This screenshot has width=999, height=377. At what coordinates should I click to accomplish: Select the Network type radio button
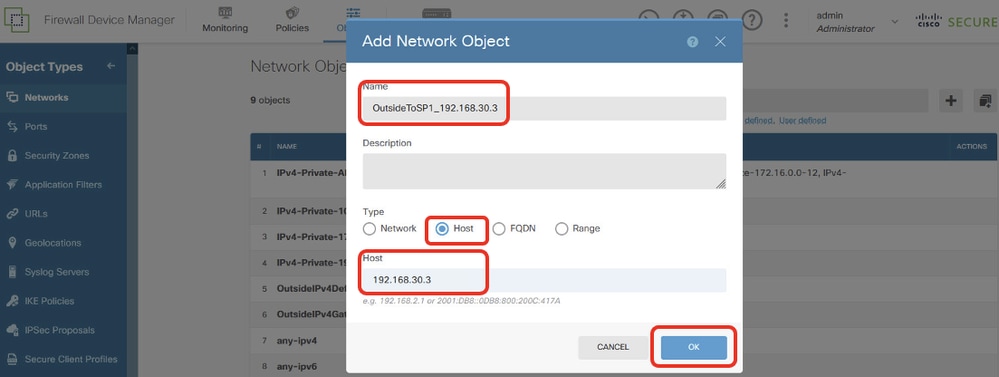tap(369, 229)
